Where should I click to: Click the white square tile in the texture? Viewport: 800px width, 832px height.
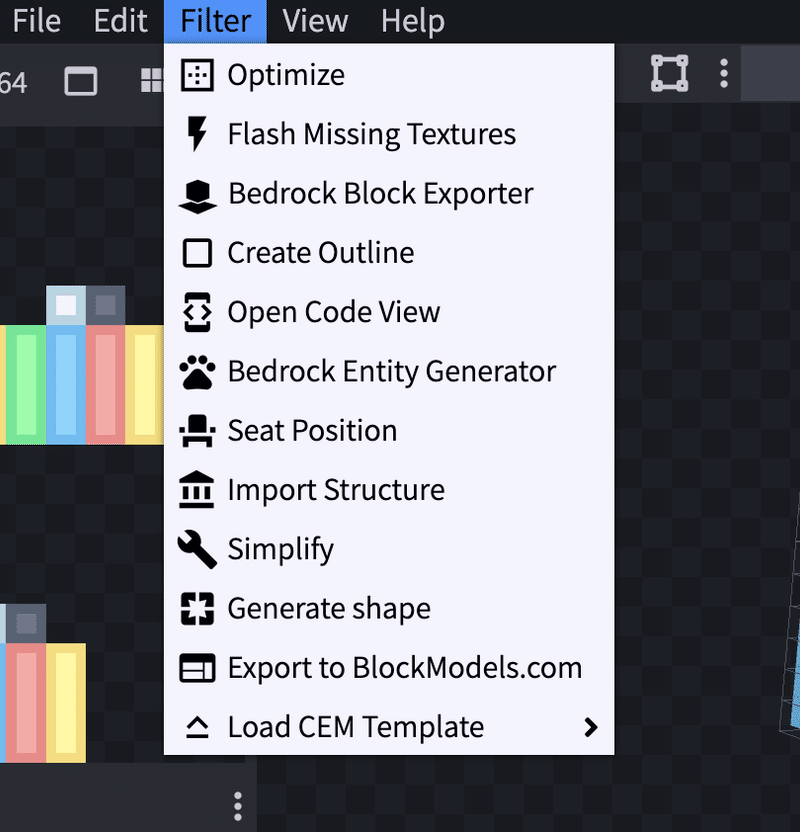[66, 306]
